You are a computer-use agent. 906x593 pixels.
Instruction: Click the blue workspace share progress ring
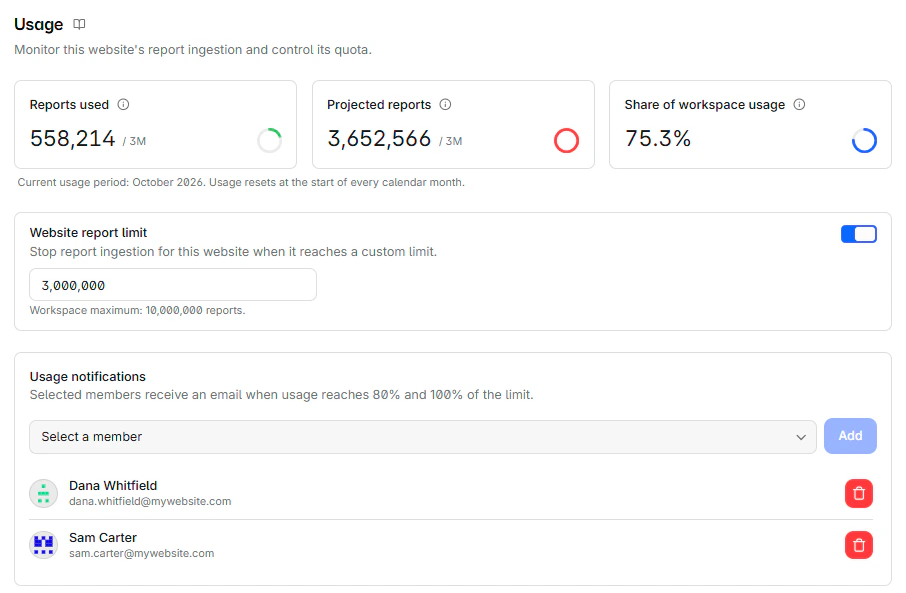[864, 140]
